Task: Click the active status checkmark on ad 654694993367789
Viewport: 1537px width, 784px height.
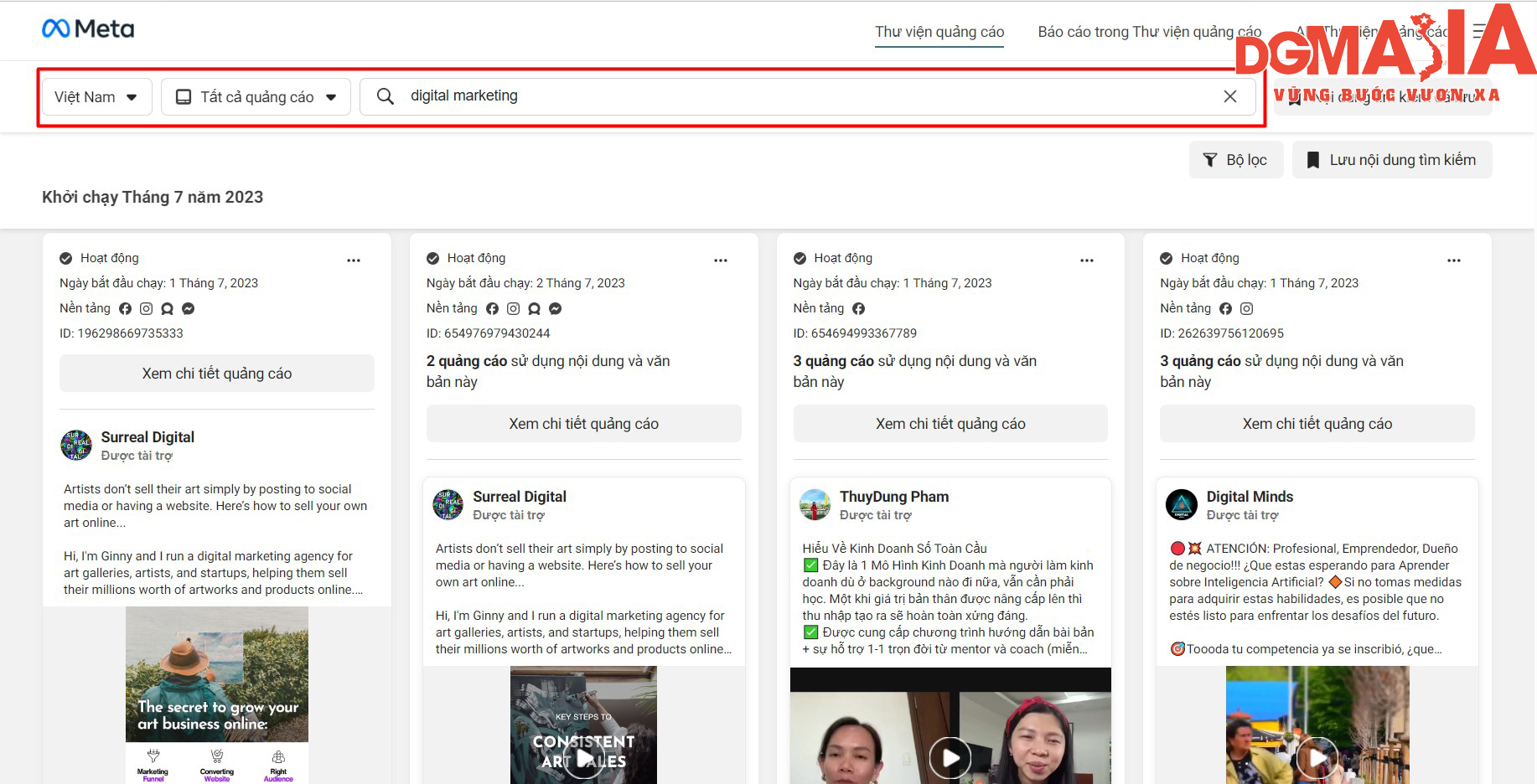Action: click(x=800, y=259)
